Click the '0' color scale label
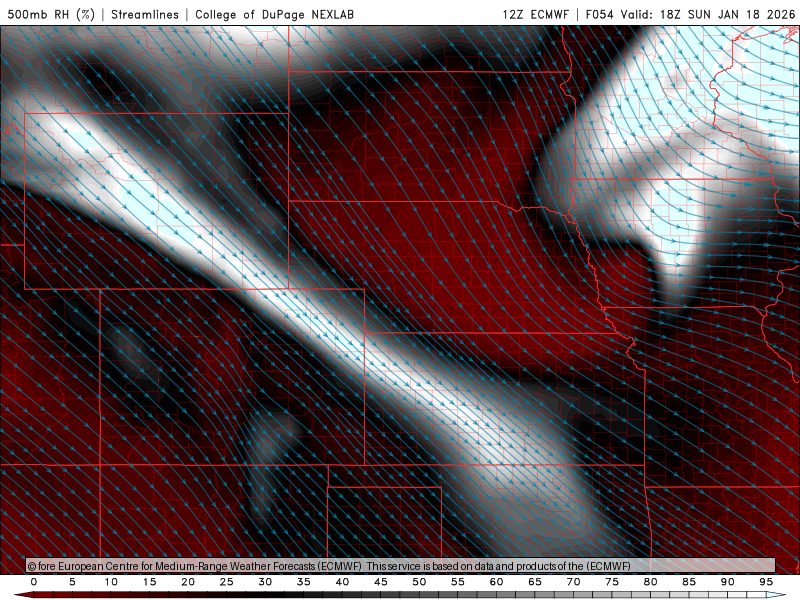The image size is (800, 600). 34,582
